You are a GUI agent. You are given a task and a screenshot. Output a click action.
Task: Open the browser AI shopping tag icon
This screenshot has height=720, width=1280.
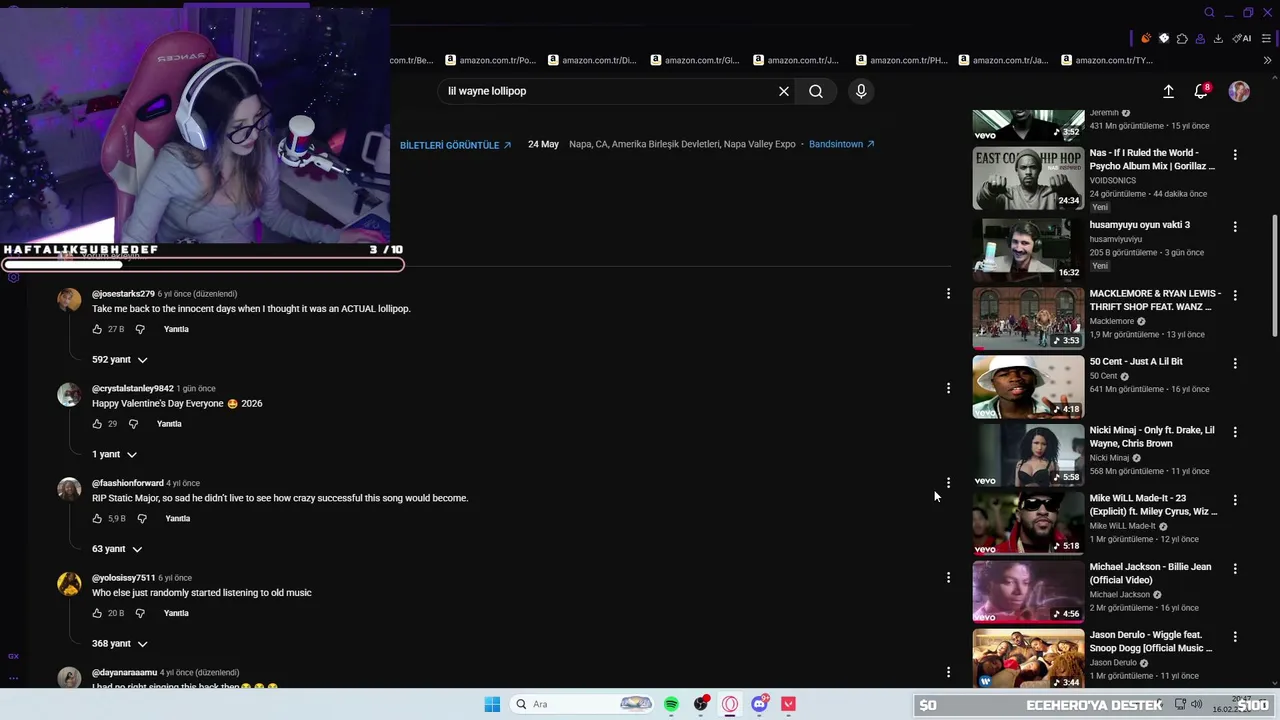pos(1242,38)
